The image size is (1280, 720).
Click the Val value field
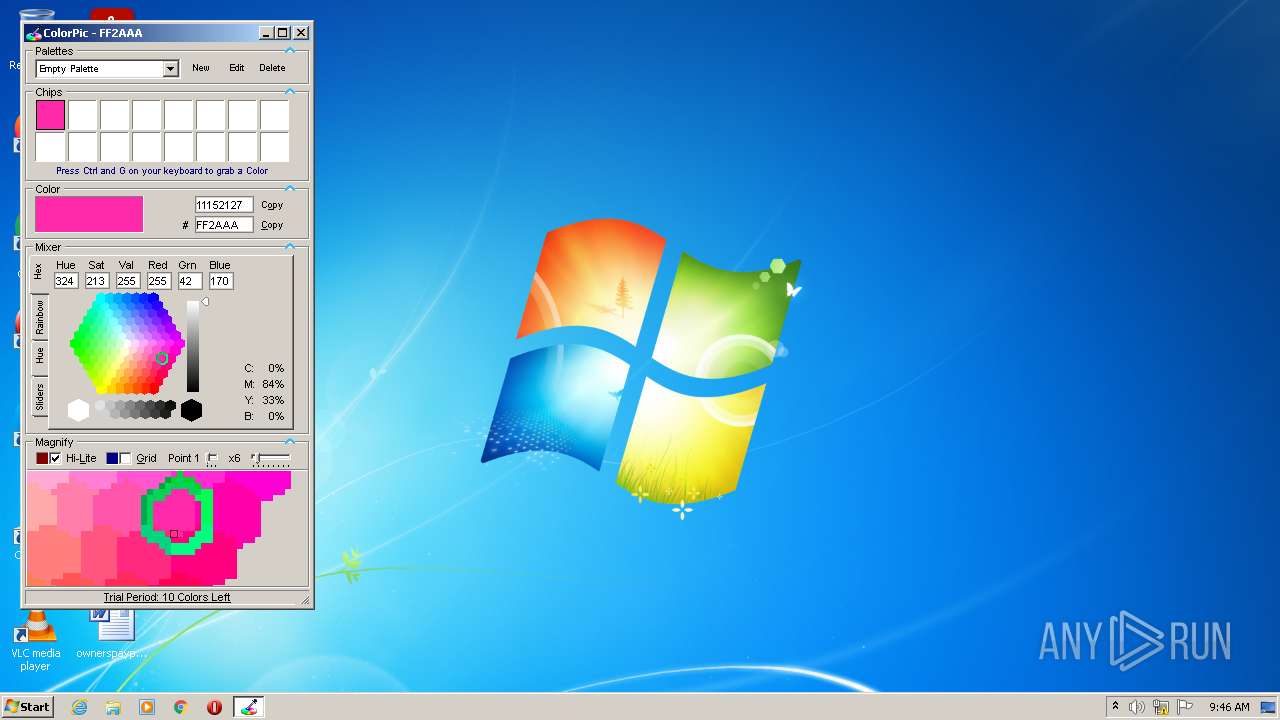tap(128, 281)
